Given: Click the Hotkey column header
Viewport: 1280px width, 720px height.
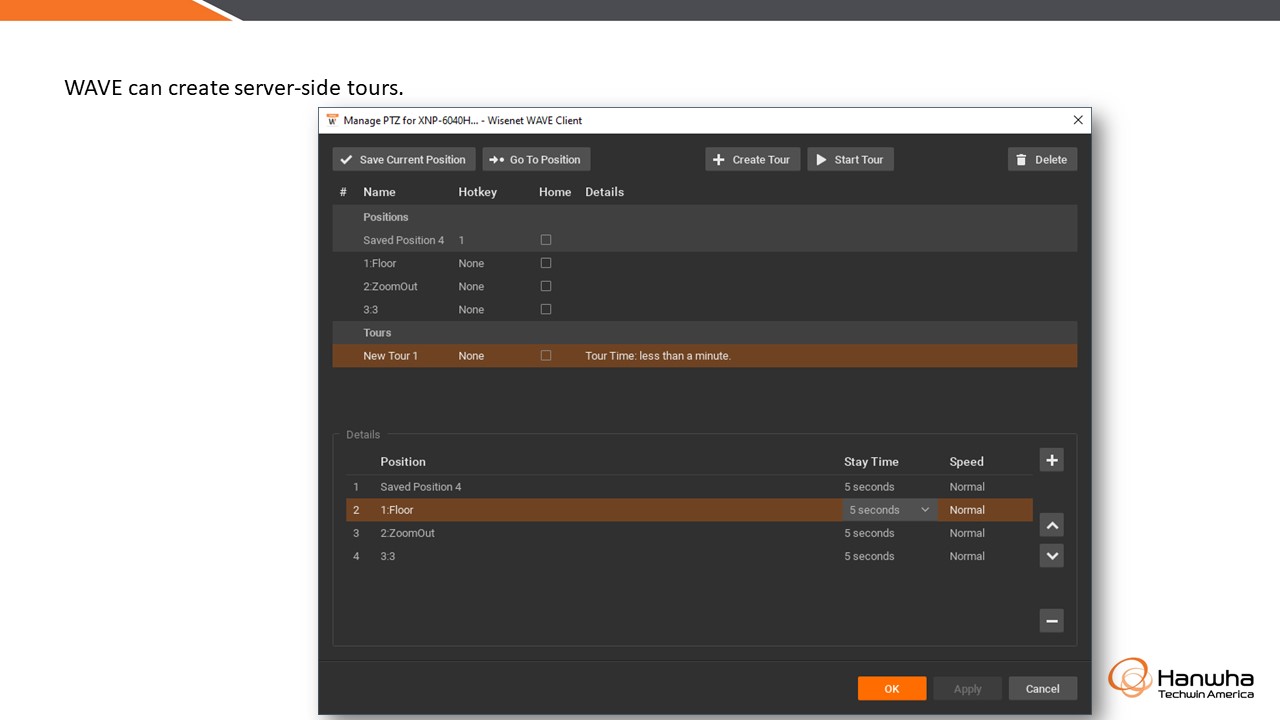Looking at the screenshot, I should 477,192.
